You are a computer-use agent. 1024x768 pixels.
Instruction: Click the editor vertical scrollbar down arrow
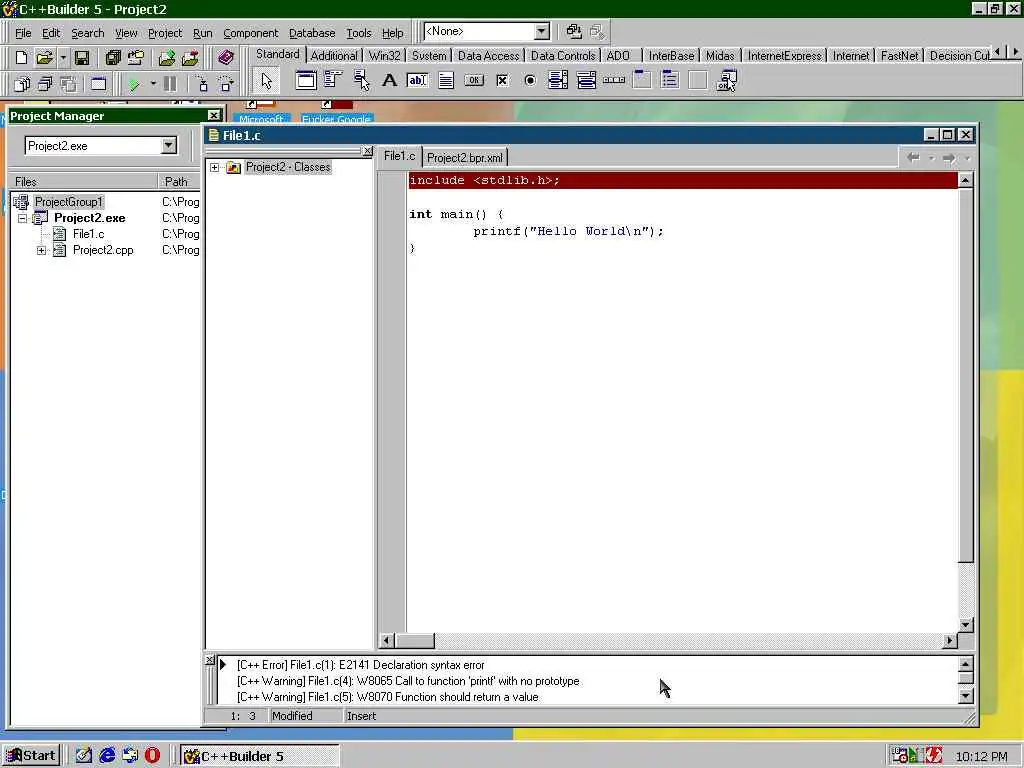(965, 625)
